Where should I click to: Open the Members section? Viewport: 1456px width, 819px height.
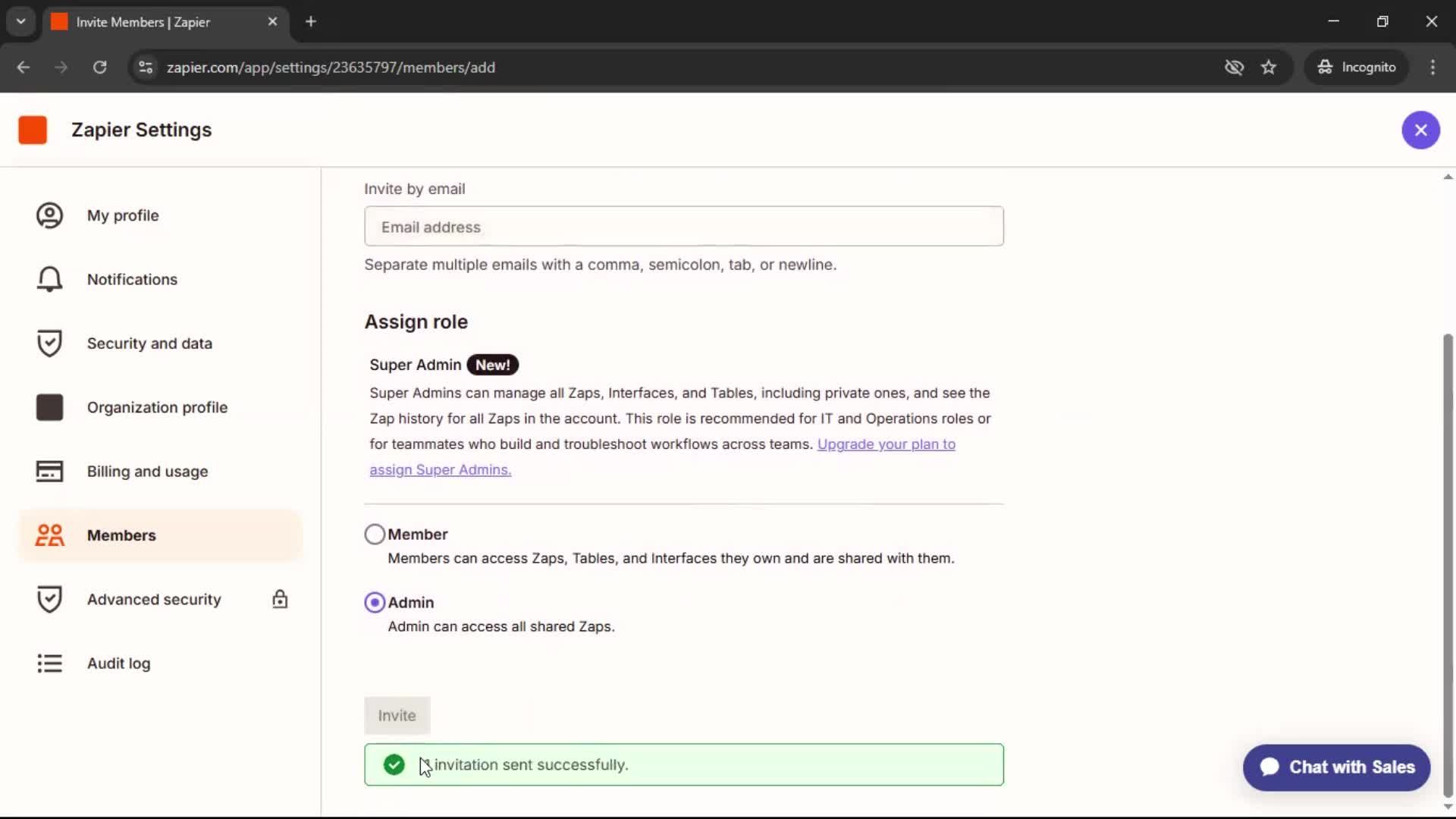[159, 535]
